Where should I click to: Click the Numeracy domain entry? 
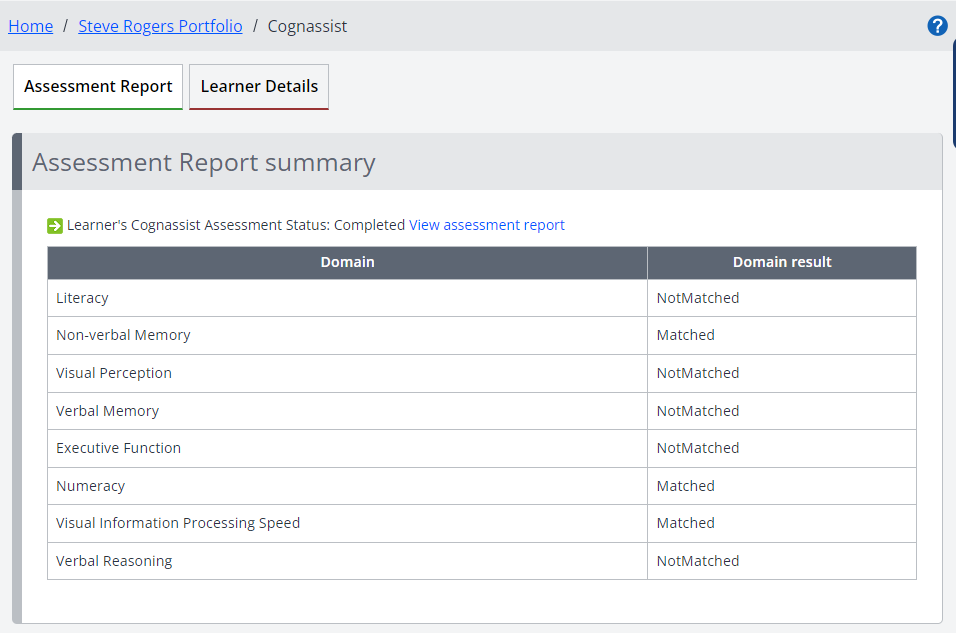90,485
